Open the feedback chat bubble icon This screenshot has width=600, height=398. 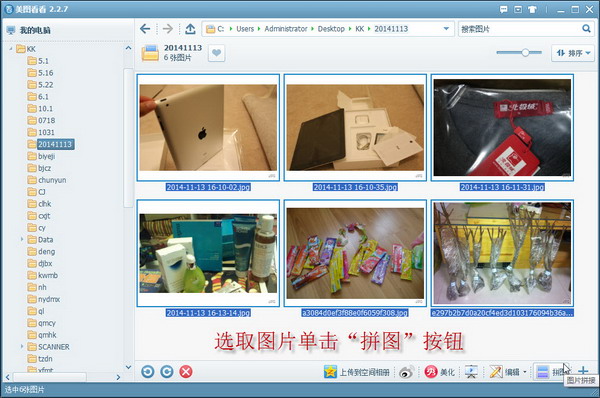pos(504,10)
